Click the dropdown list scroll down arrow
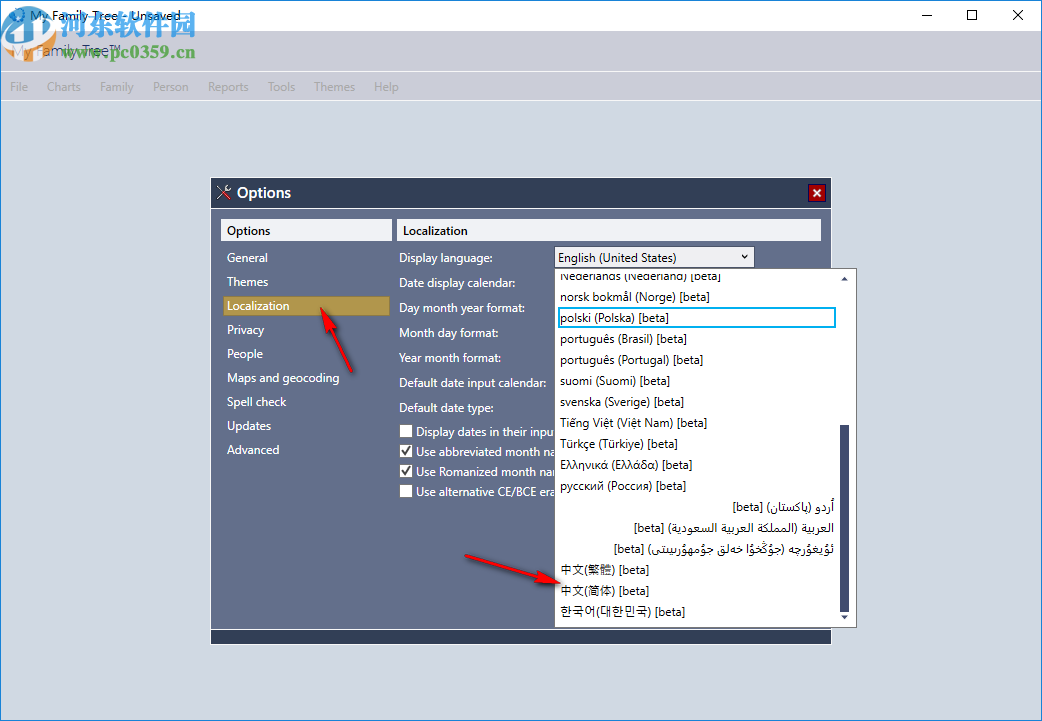 (x=844, y=619)
